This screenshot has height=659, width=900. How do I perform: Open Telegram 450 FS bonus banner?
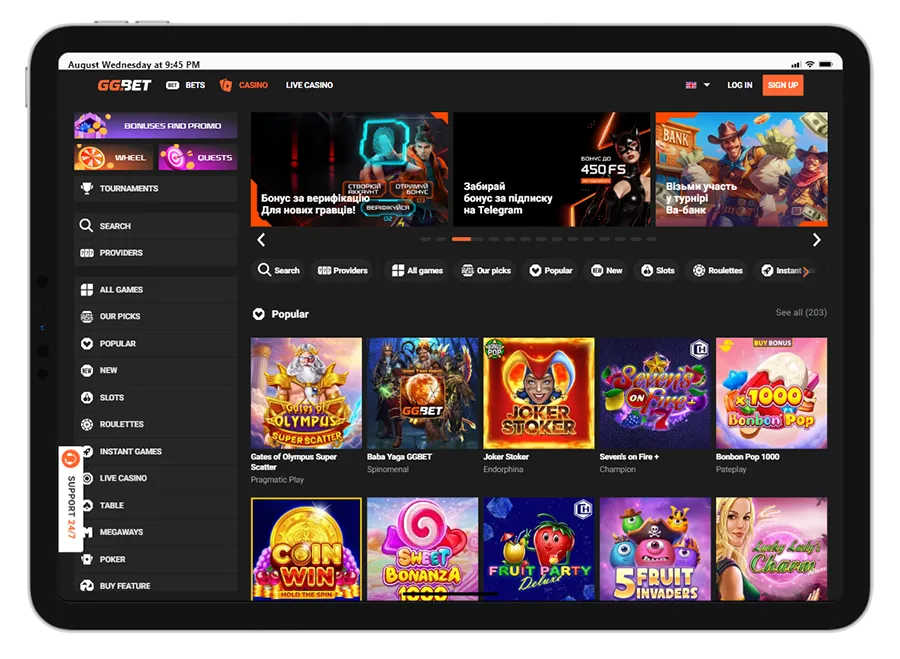(552, 169)
